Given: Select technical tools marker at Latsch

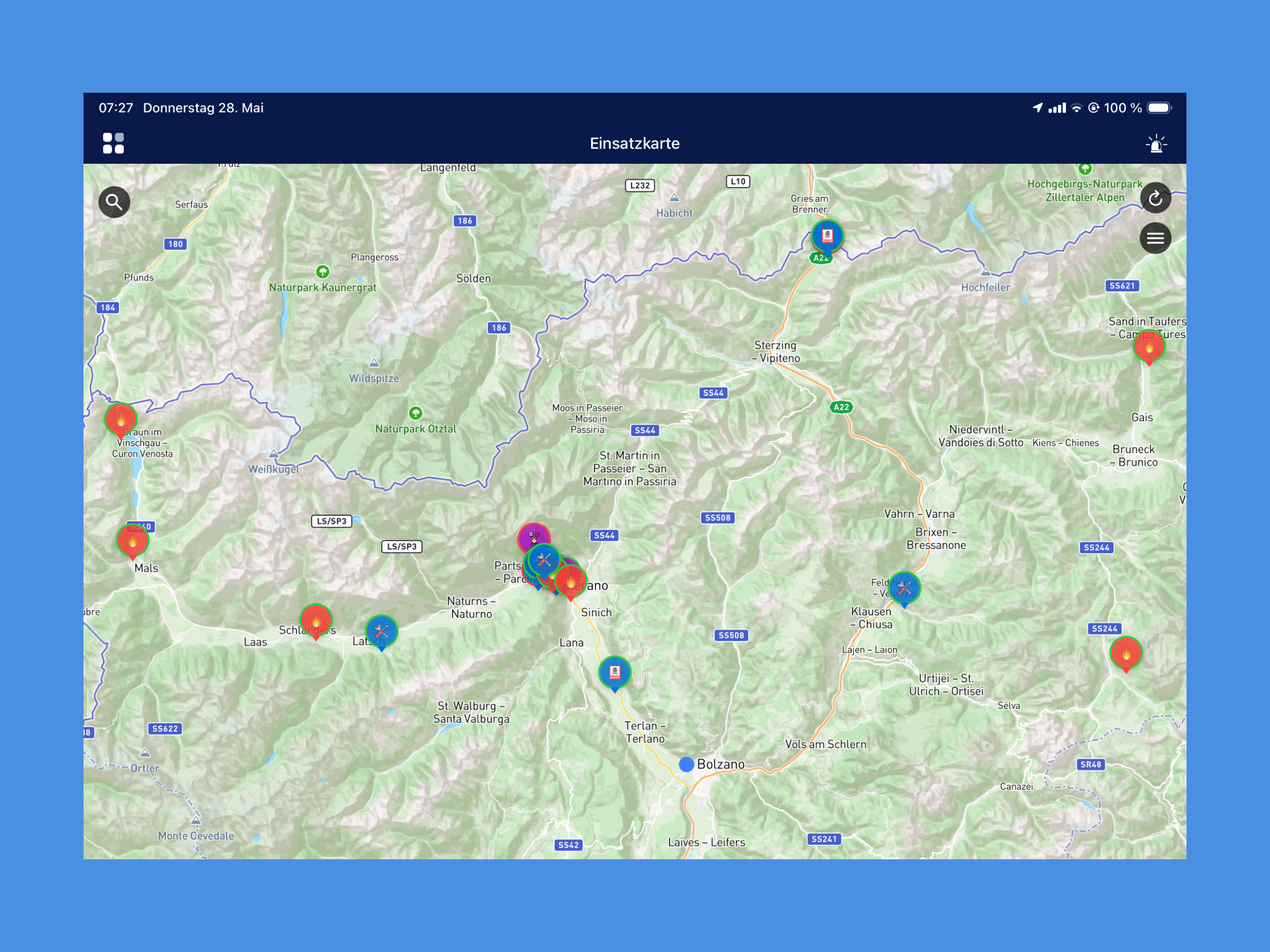Looking at the screenshot, I should point(381,632).
